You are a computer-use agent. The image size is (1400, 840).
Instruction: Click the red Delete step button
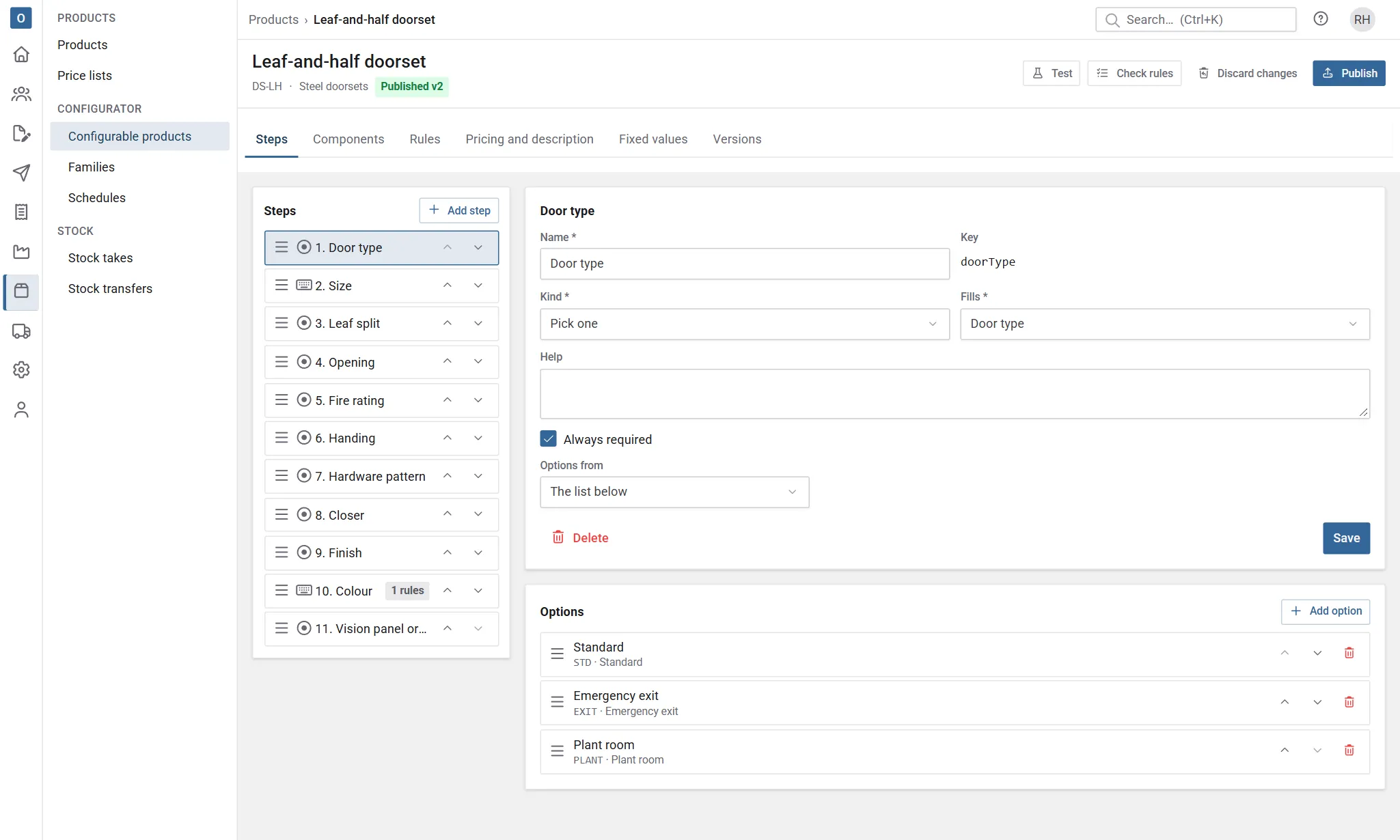click(x=580, y=538)
